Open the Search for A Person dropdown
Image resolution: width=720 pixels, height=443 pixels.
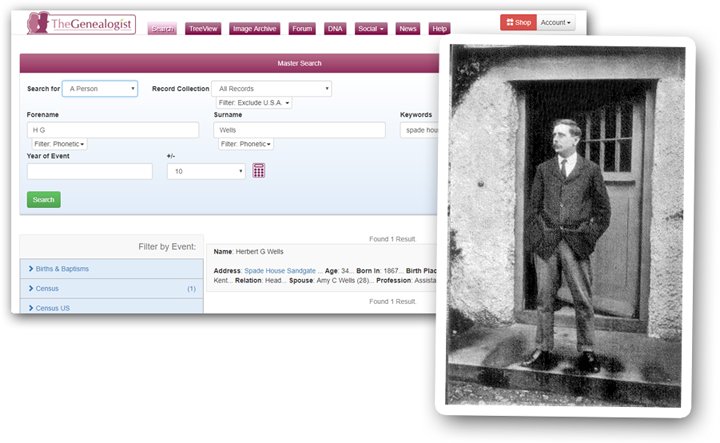point(100,89)
